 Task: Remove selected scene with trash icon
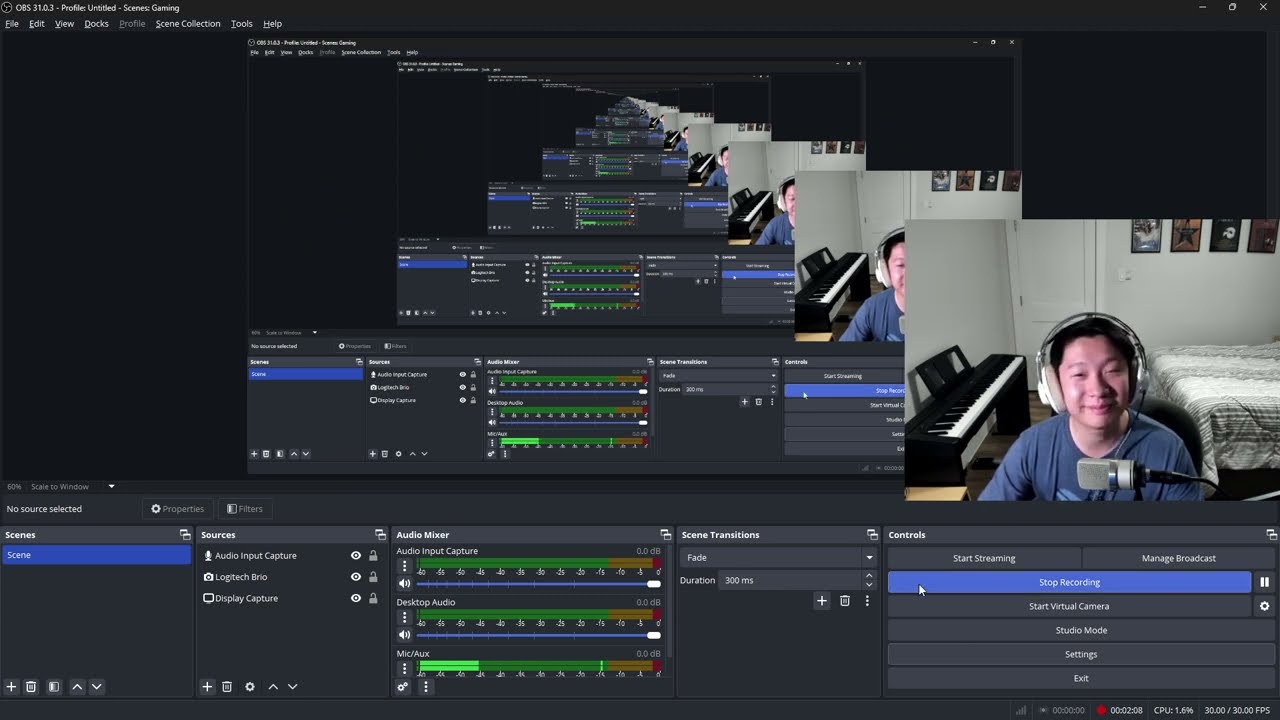[x=31, y=687]
